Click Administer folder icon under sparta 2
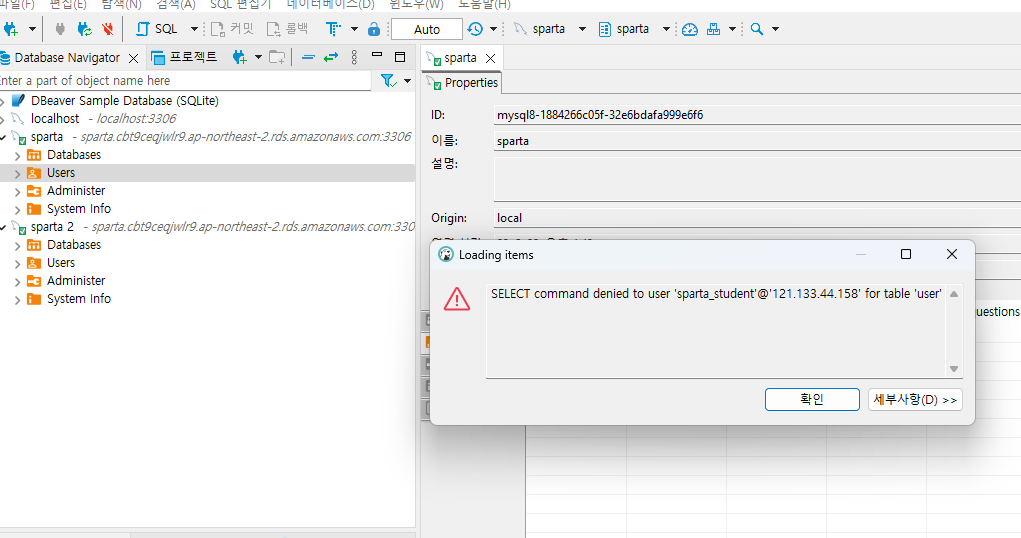Image resolution: width=1021 pixels, height=538 pixels. click(34, 281)
